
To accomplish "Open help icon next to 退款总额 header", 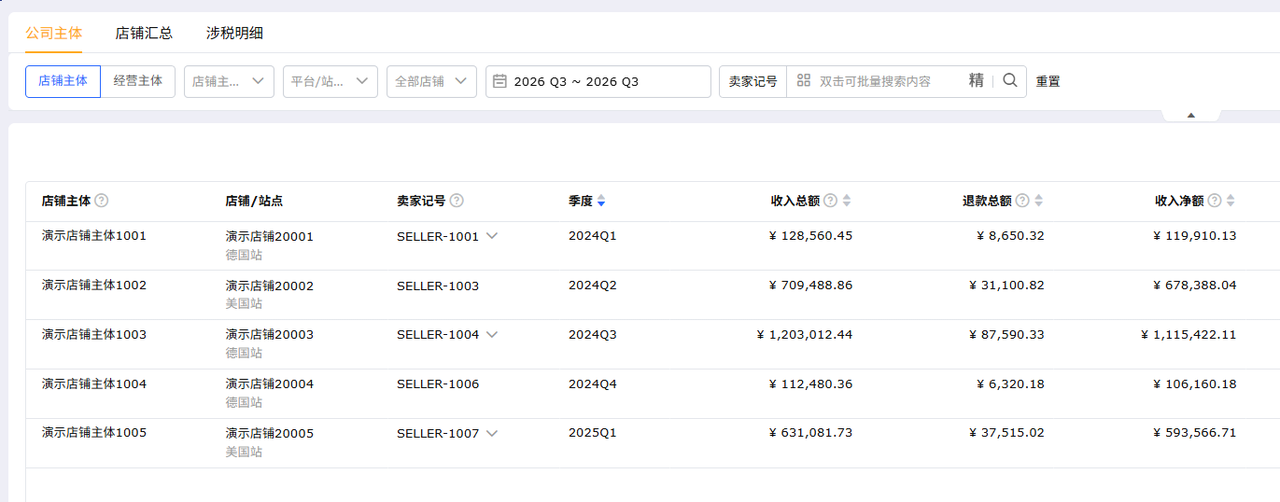I will coord(1022,200).
